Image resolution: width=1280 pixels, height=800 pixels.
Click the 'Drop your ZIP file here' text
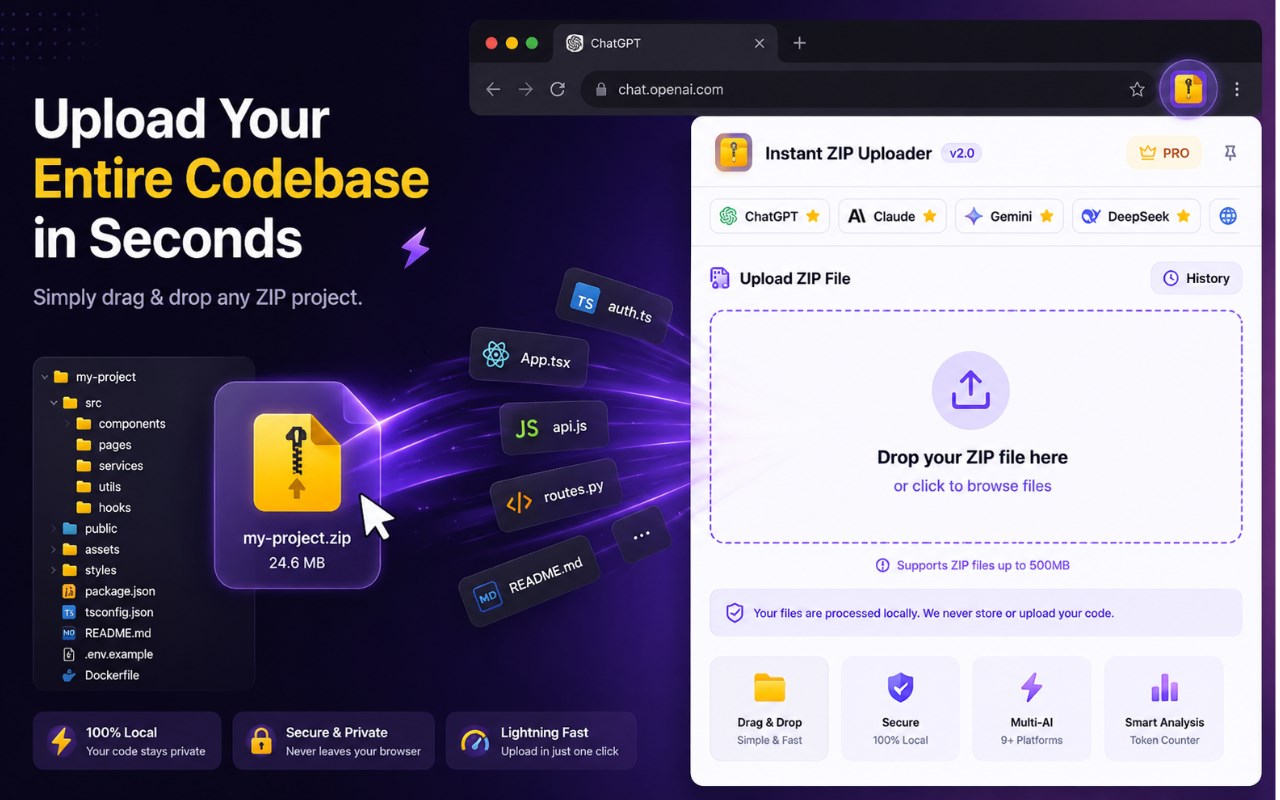click(972, 457)
